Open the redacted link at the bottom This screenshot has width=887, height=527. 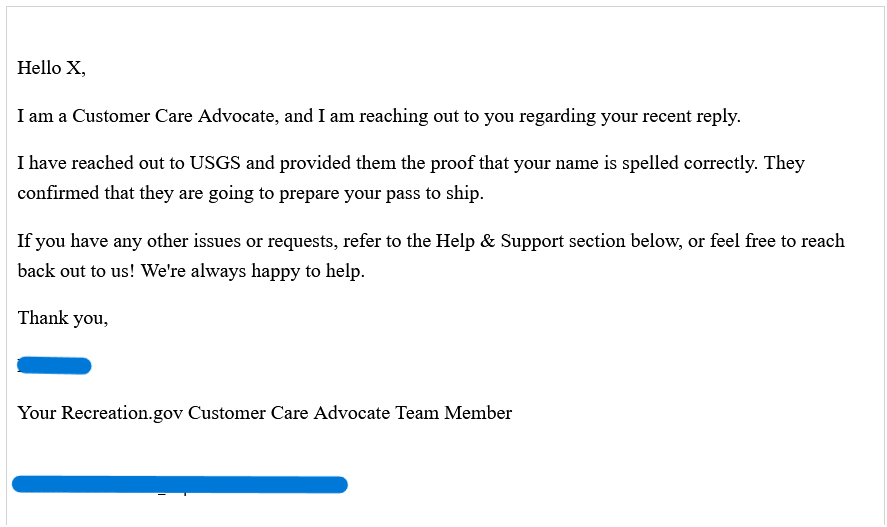click(x=180, y=485)
